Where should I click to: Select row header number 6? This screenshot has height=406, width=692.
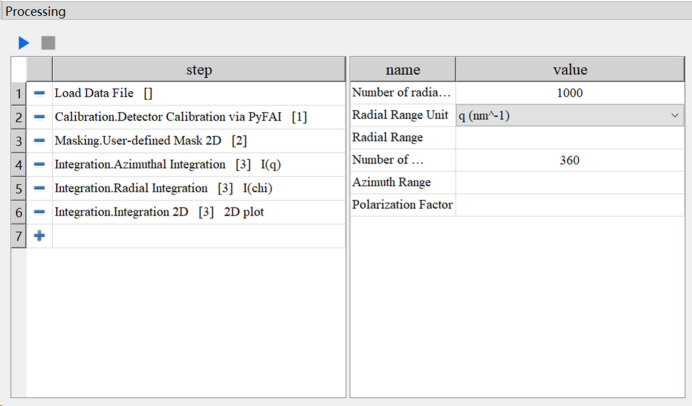(19, 213)
